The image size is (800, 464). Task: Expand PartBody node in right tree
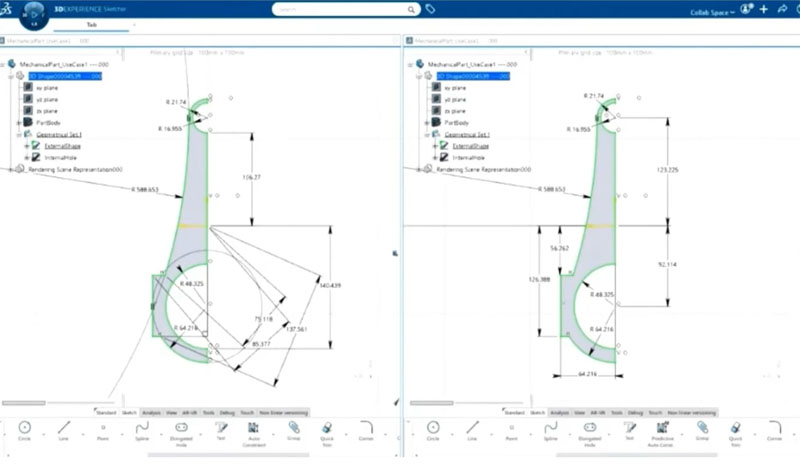coord(427,123)
